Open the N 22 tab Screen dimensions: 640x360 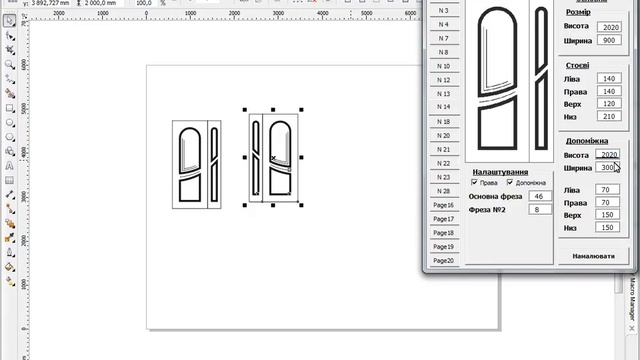444,163
